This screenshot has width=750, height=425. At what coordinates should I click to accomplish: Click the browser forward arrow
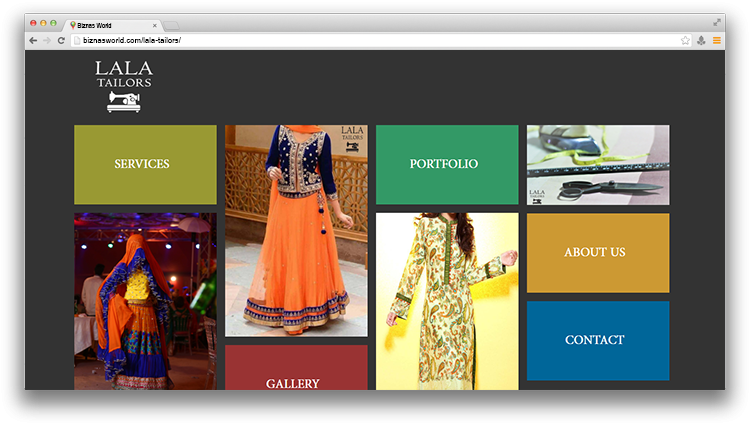[x=47, y=41]
